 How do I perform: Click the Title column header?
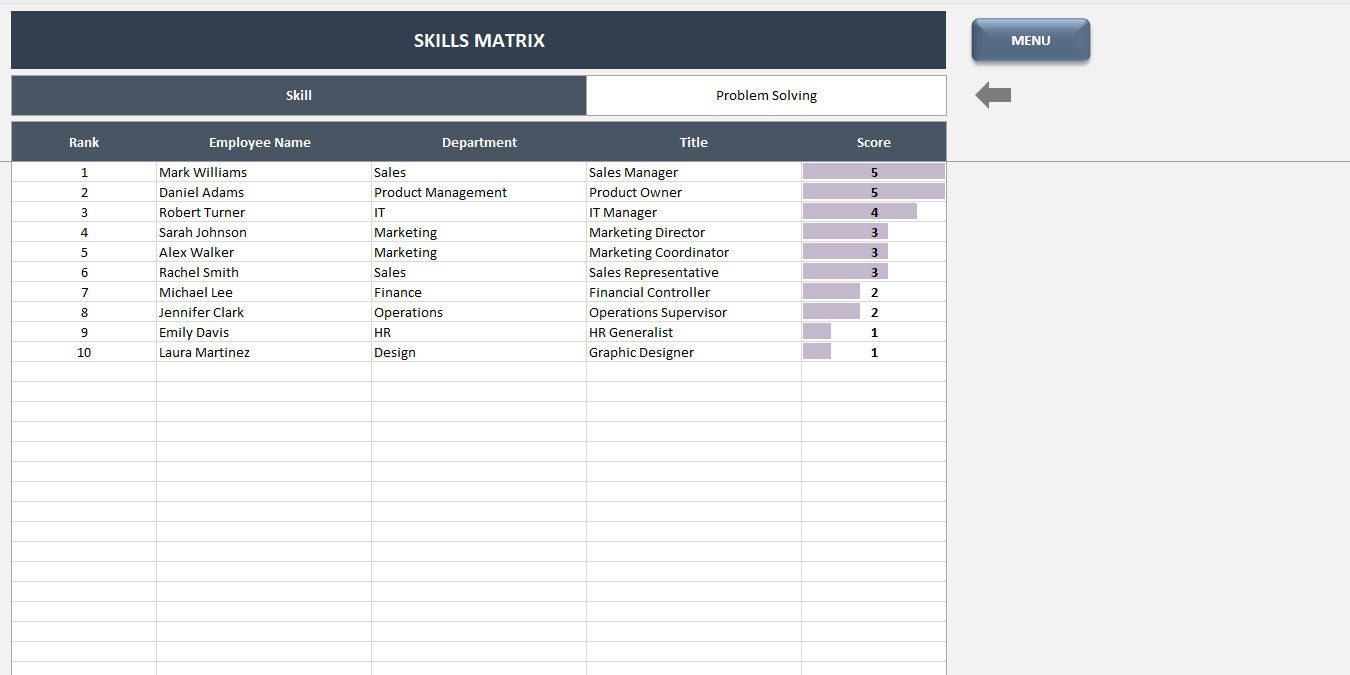click(x=693, y=142)
